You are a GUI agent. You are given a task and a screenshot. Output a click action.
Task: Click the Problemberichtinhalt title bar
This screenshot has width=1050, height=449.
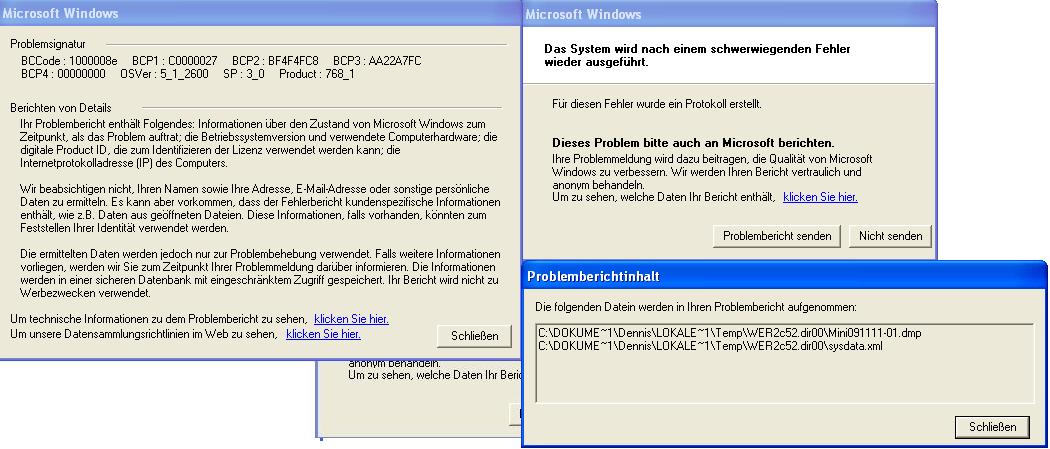click(783, 276)
